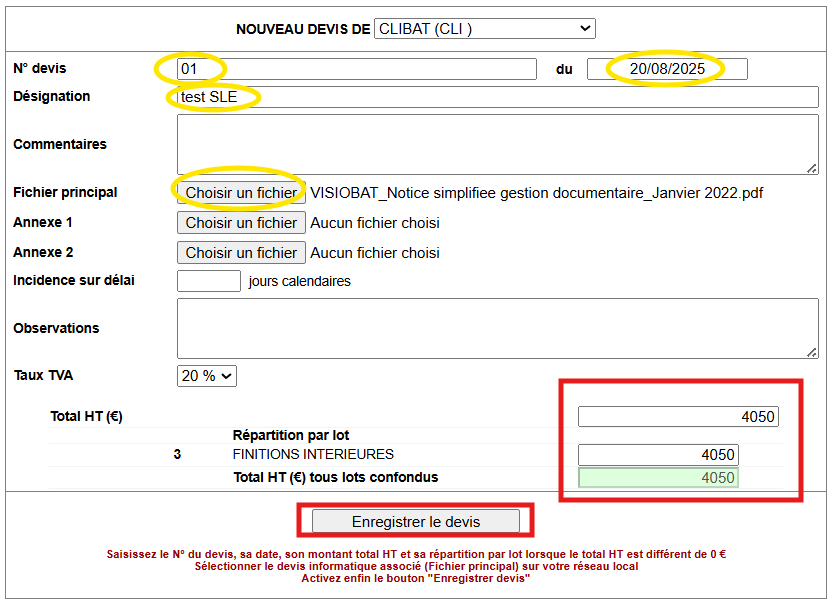Viewport: 835px width, 605px height.
Task: Click the Incidence sur délai days field
Action: click(x=209, y=281)
